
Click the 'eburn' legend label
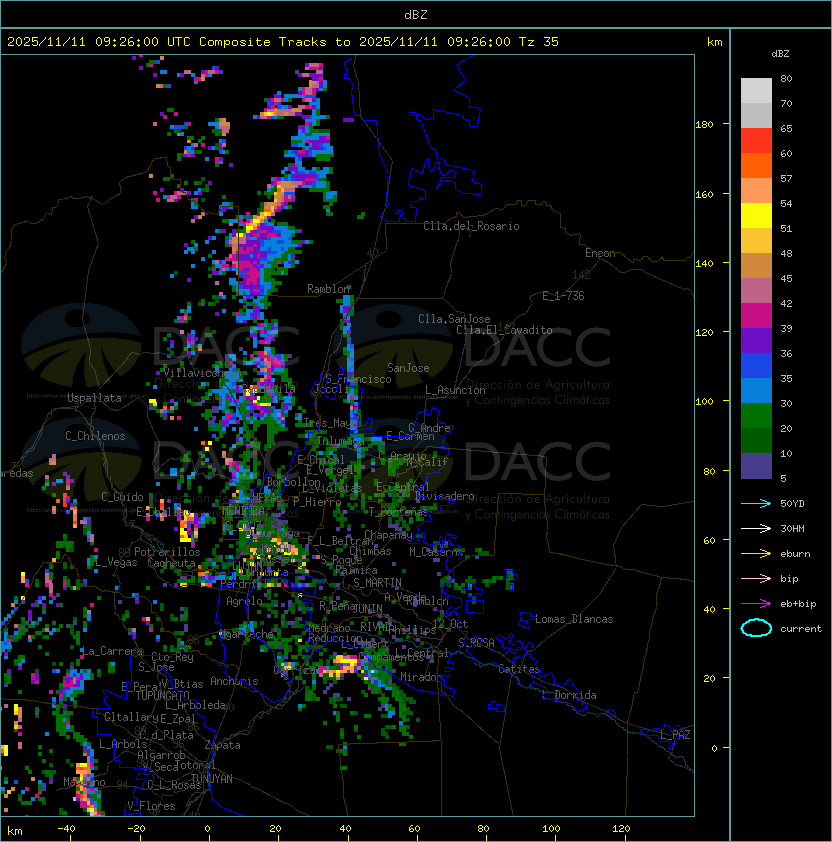pos(795,554)
